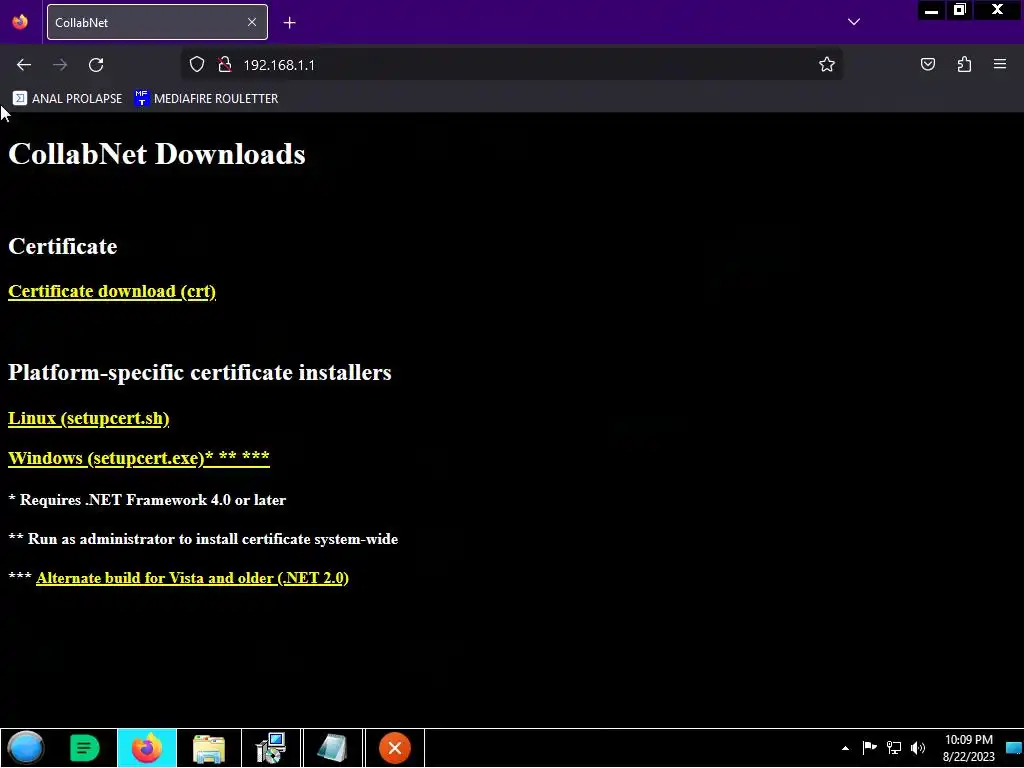Open the Firefox application menu
Viewport: 1024px width, 768px height.
pos(1000,64)
